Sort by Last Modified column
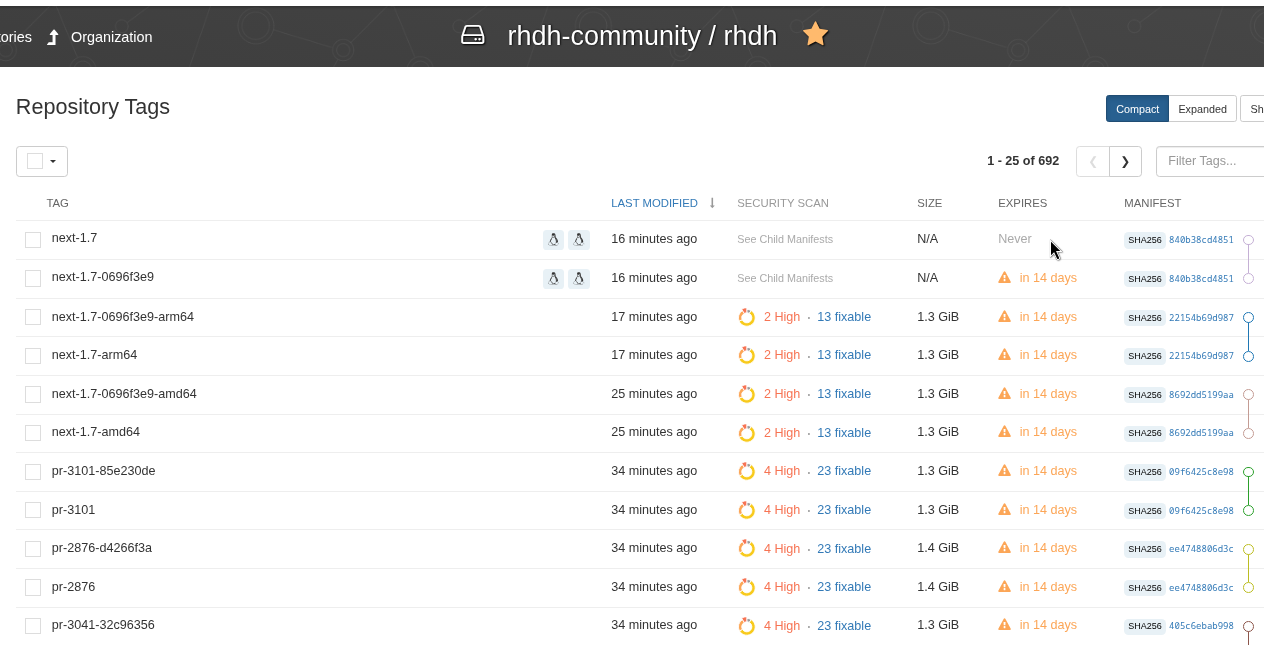The height and width of the screenshot is (645, 1264). (x=654, y=203)
